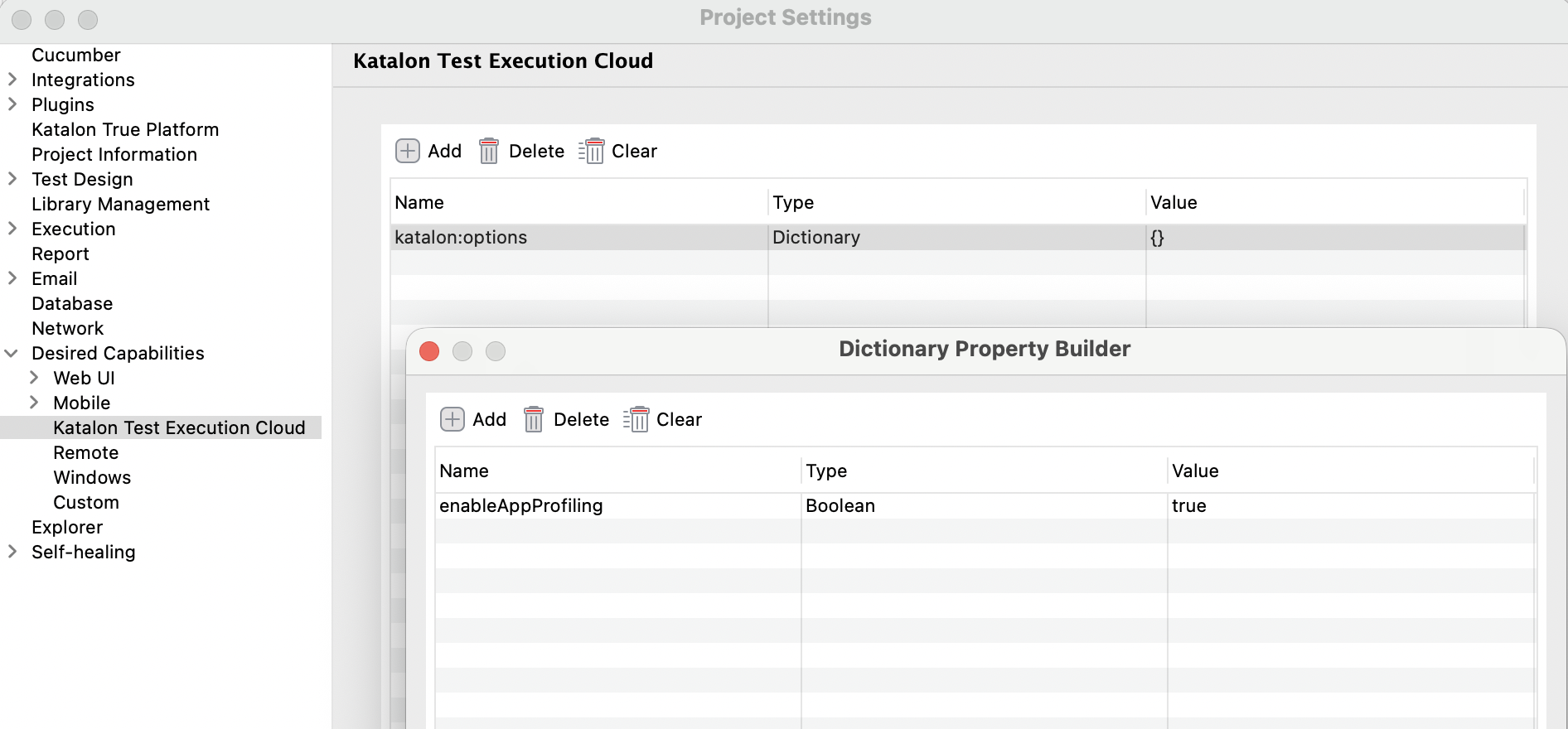
Task: Click Delete label in main capabilities toolbar
Action: (x=537, y=151)
